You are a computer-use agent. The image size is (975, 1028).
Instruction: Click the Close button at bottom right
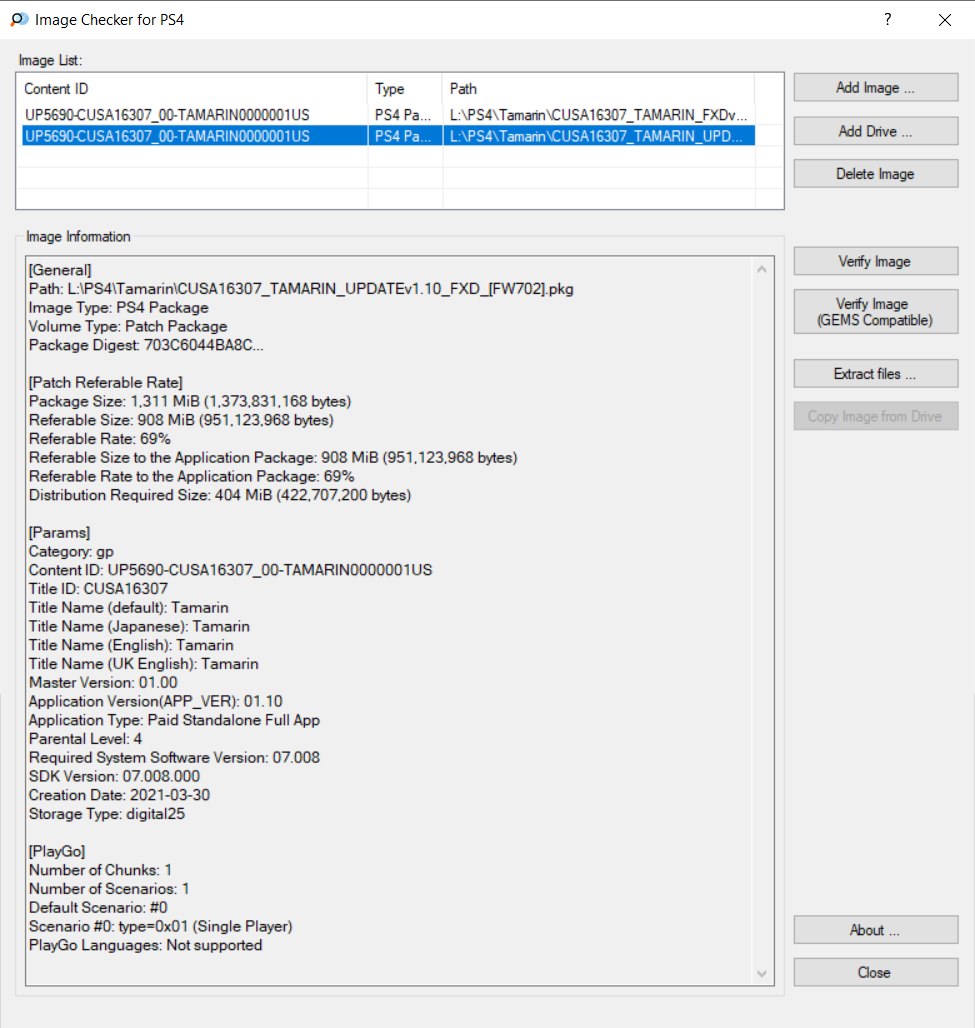(x=875, y=972)
